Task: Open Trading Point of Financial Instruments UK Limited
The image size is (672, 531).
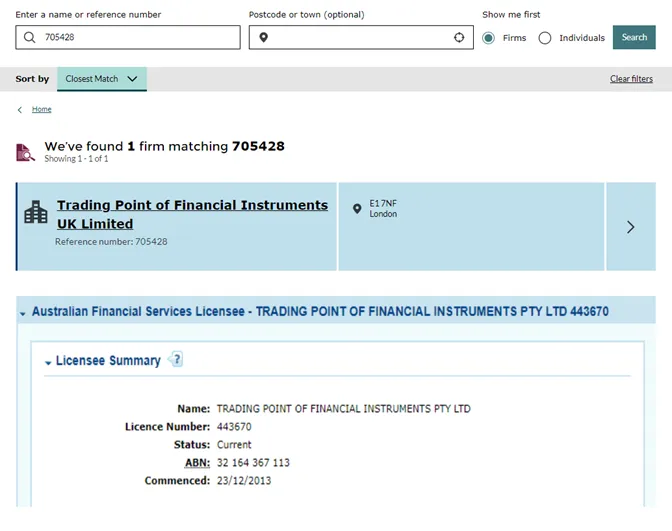Action: click(x=192, y=214)
